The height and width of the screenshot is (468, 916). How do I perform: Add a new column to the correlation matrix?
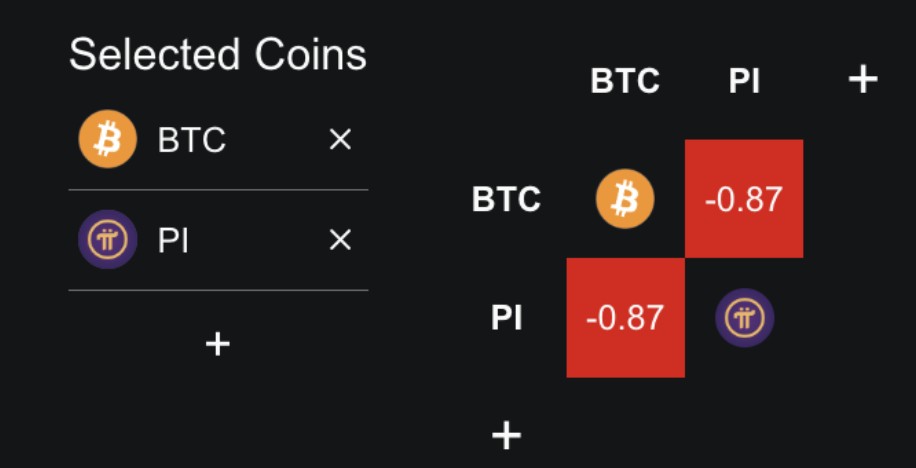tap(862, 80)
